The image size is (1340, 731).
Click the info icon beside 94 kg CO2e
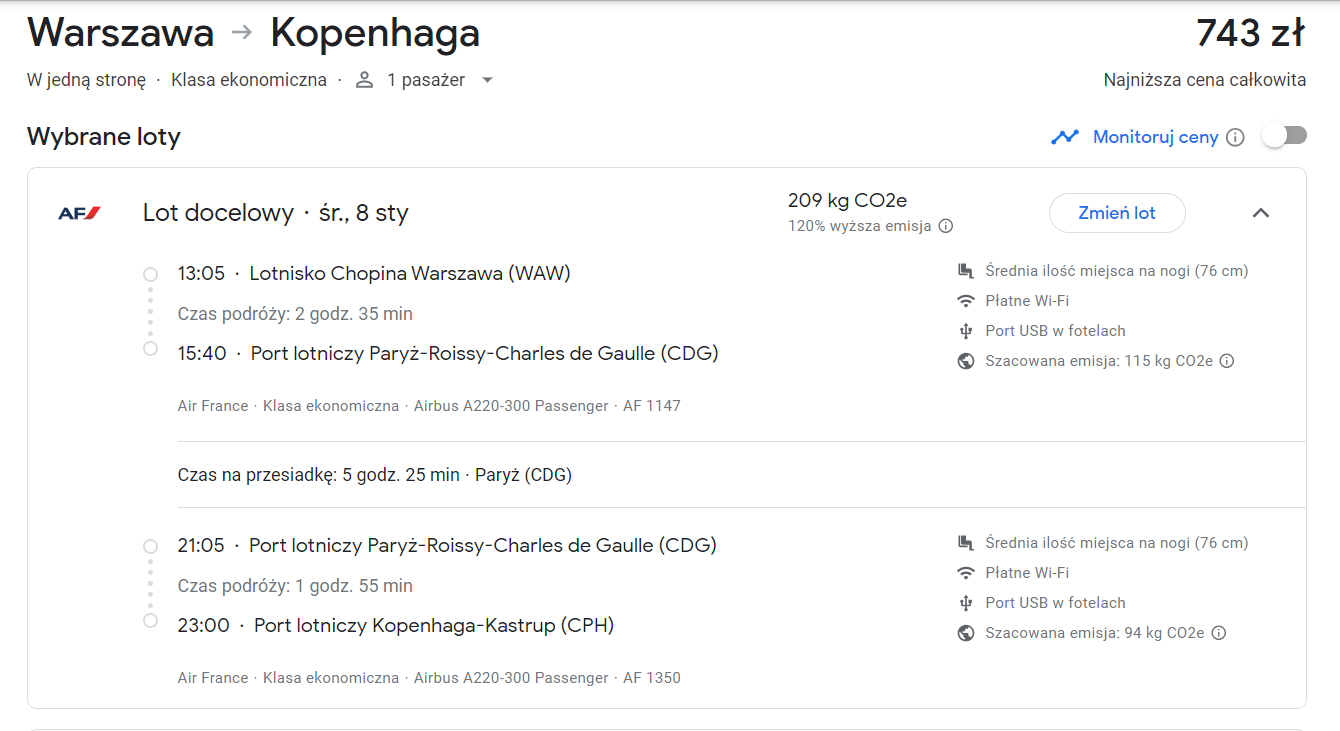1219,633
